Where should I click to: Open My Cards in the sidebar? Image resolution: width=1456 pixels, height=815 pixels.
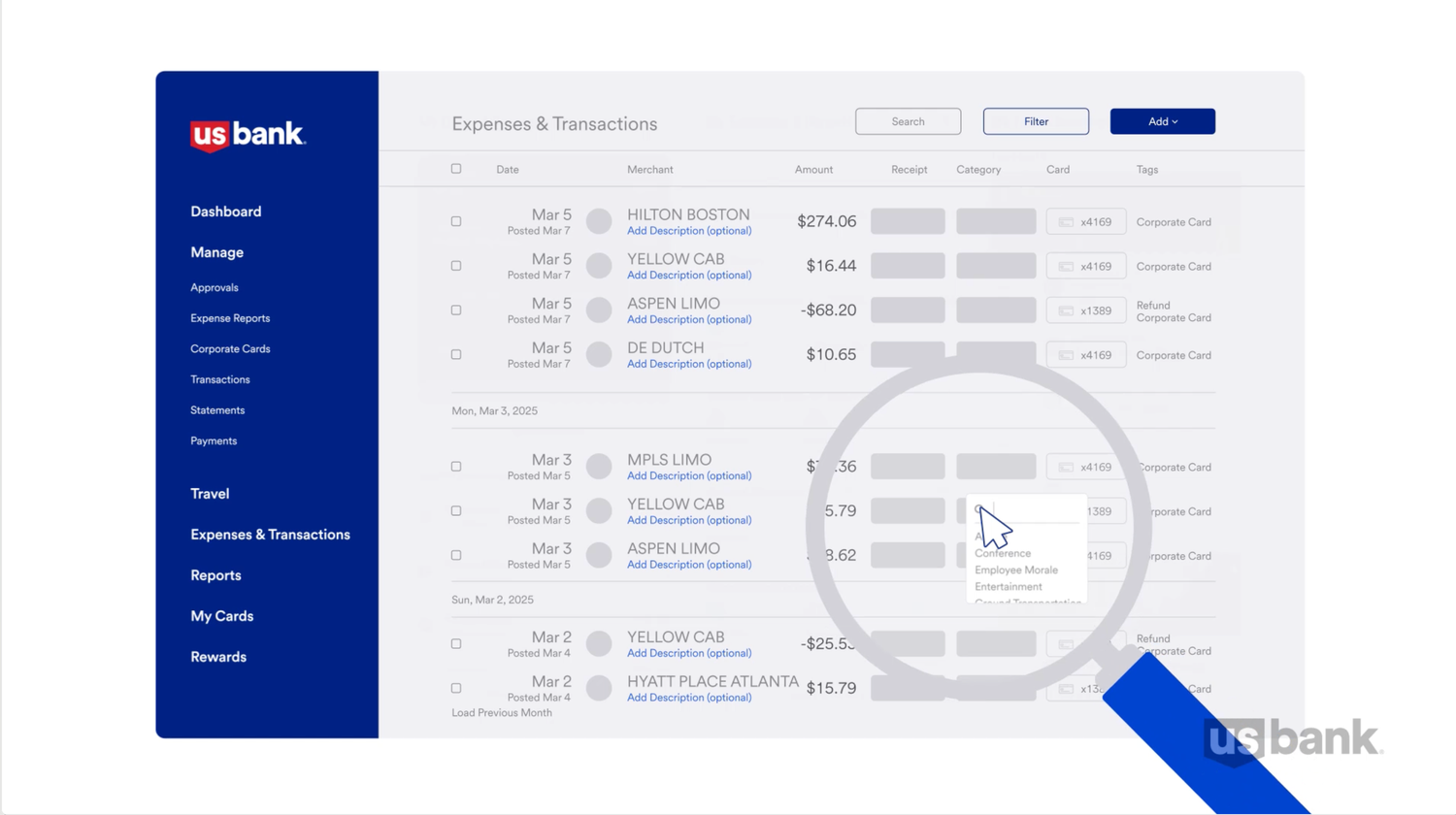(x=222, y=616)
